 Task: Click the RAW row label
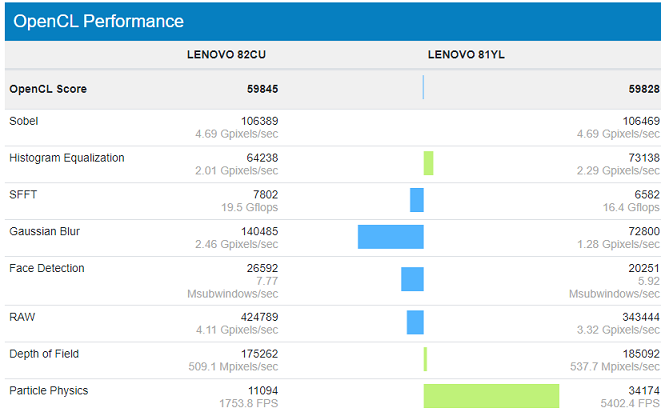tap(22, 317)
